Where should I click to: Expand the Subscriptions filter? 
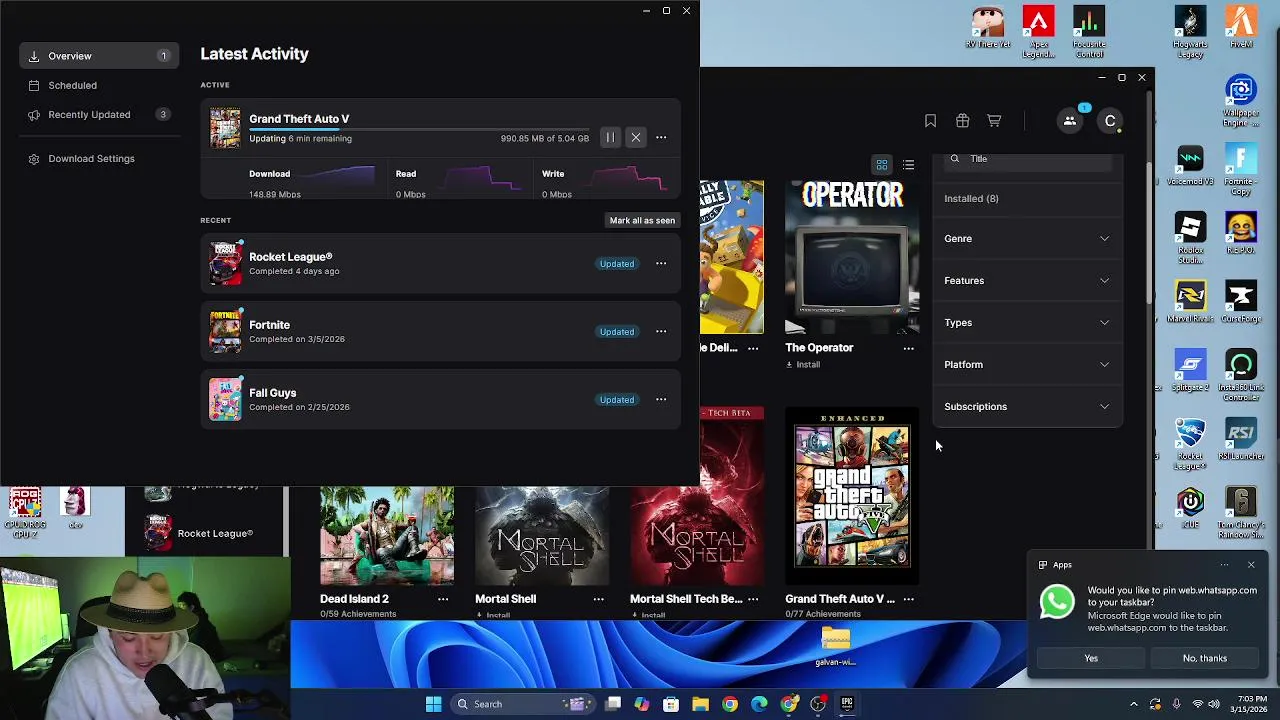pyautogui.click(x=1027, y=407)
